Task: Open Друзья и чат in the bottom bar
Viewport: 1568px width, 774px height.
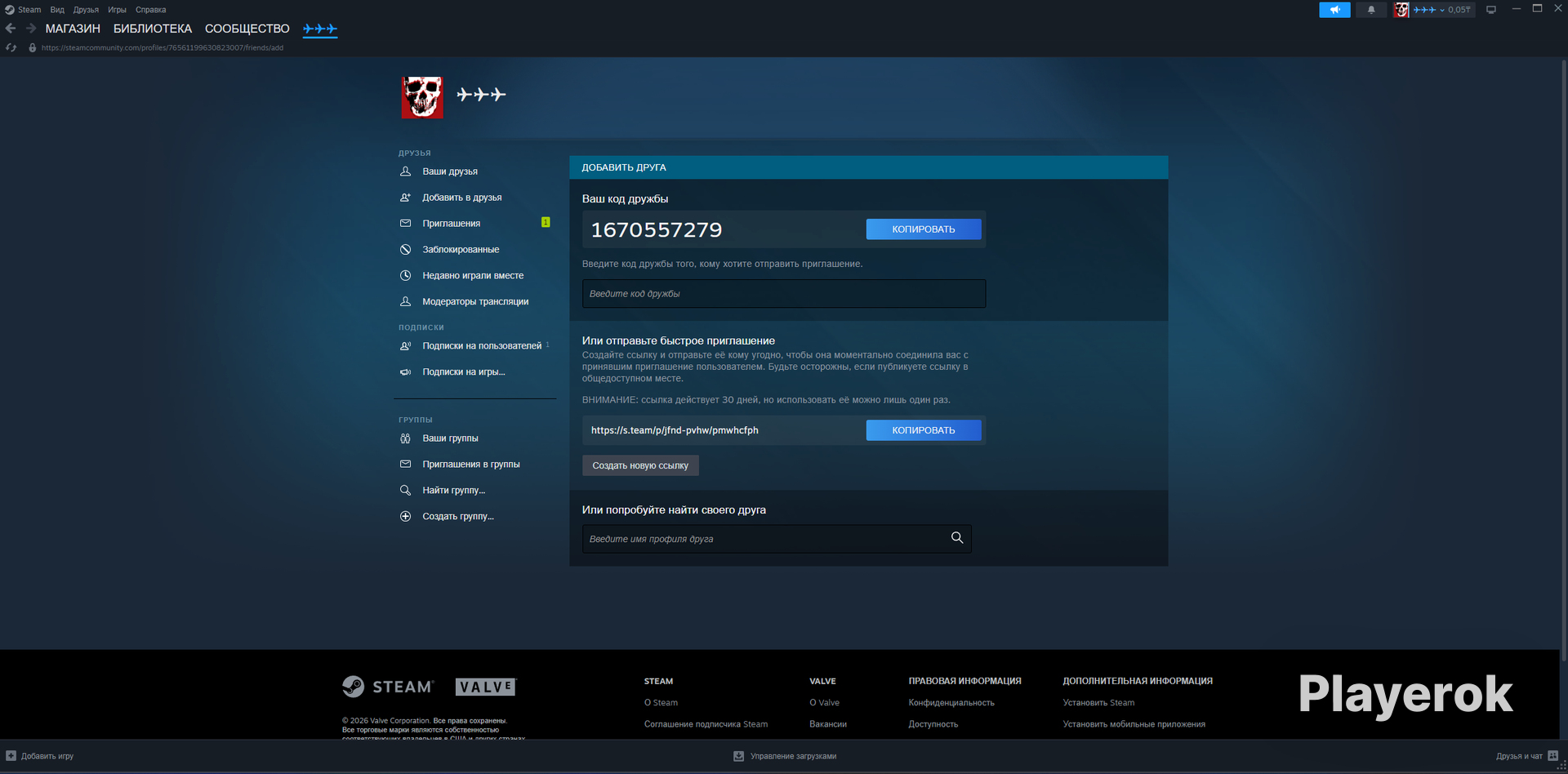Action: click(x=1527, y=756)
